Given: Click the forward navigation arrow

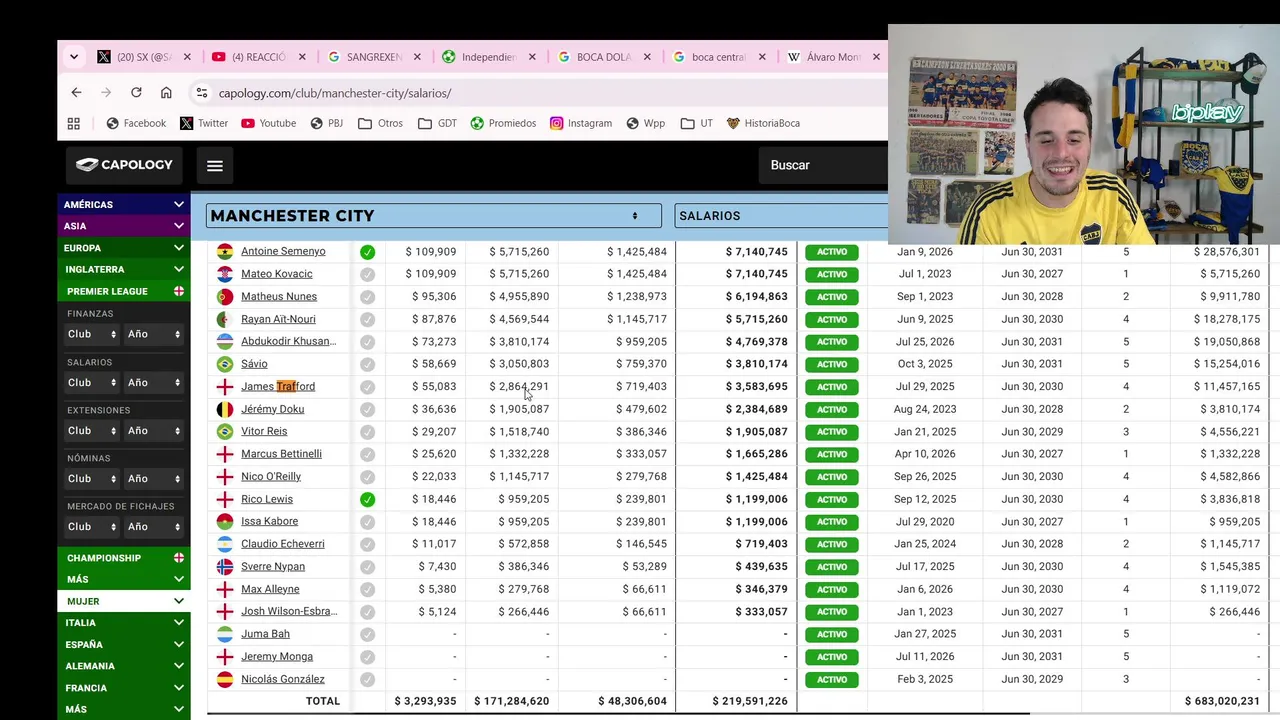Looking at the screenshot, I should click(x=106, y=93).
